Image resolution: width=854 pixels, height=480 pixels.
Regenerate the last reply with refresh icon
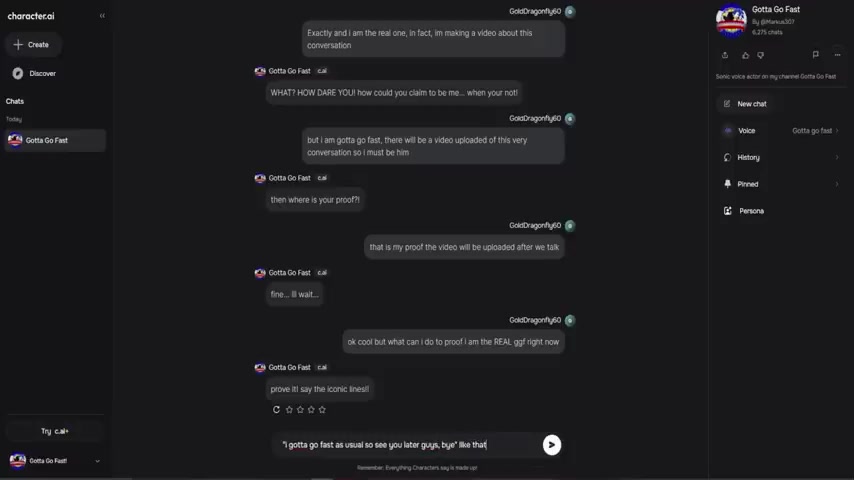tap(276, 409)
